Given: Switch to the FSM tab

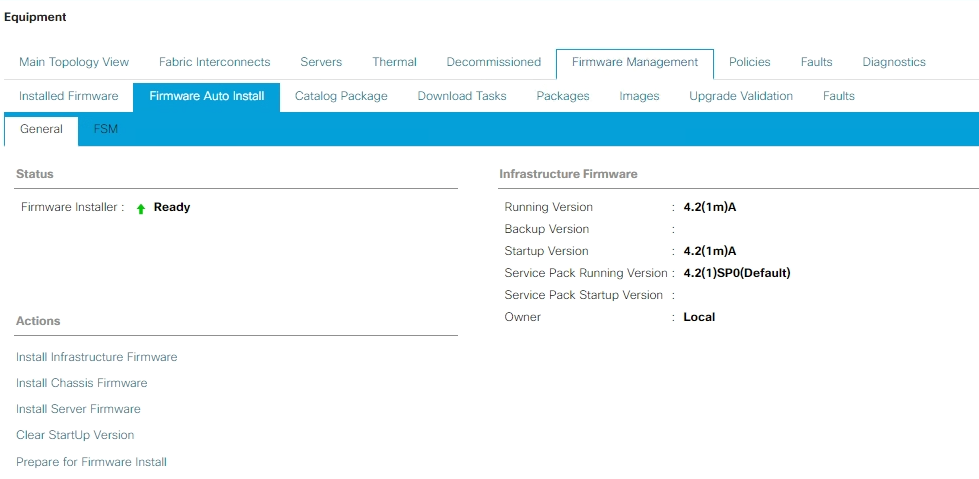Looking at the screenshot, I should (x=106, y=129).
